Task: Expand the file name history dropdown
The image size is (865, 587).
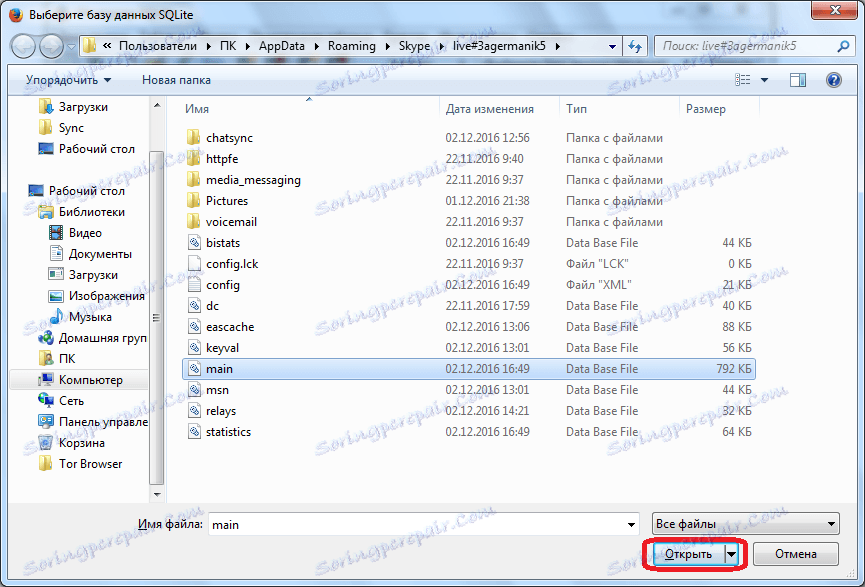Action: pos(631,524)
